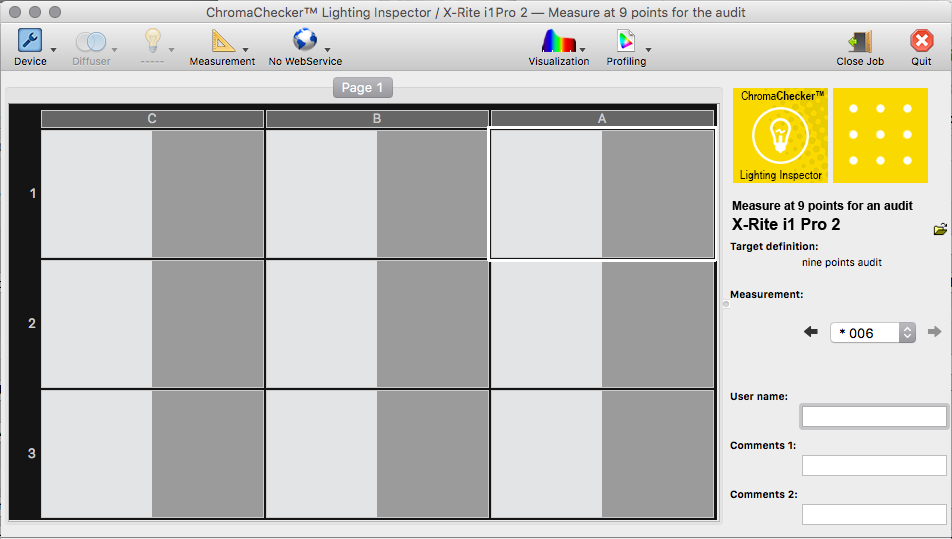952x539 pixels.
Task: Expand the Measurement dropdown arrow
Action: (x=245, y=50)
